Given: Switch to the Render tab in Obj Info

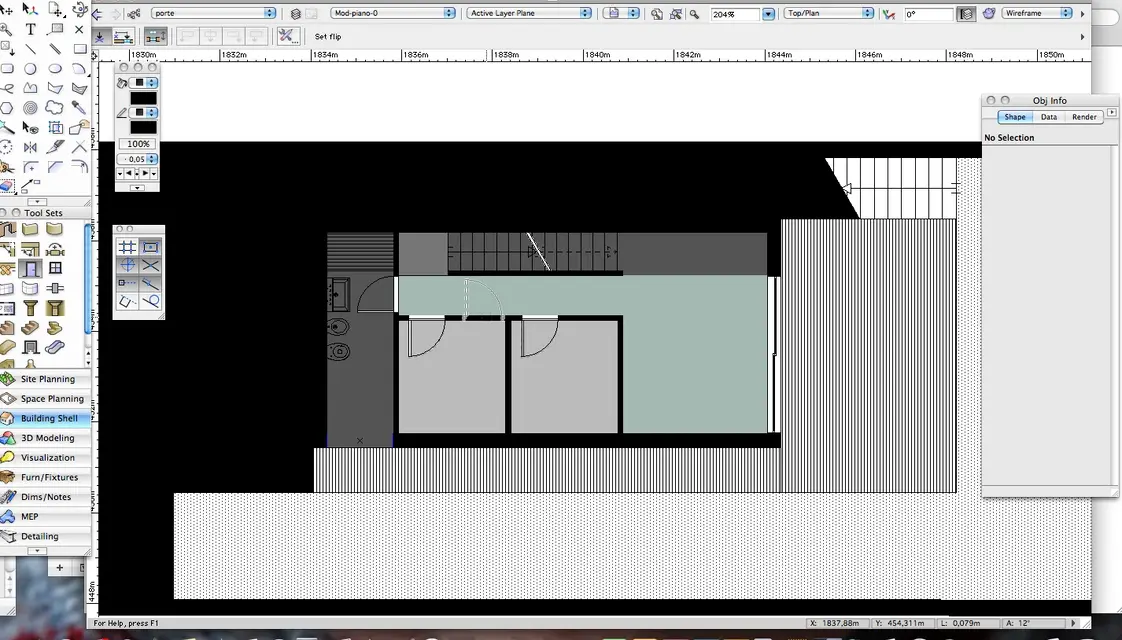Looking at the screenshot, I should [x=1084, y=117].
